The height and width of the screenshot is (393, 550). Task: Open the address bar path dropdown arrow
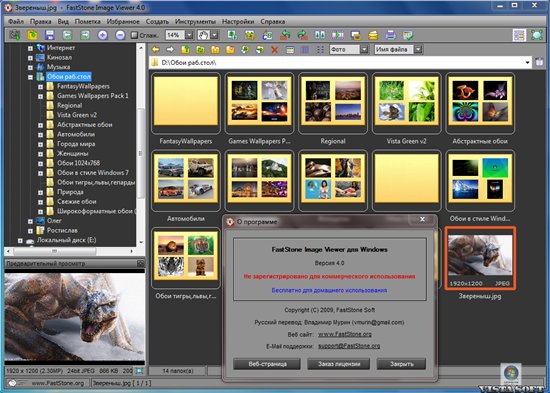527,62
